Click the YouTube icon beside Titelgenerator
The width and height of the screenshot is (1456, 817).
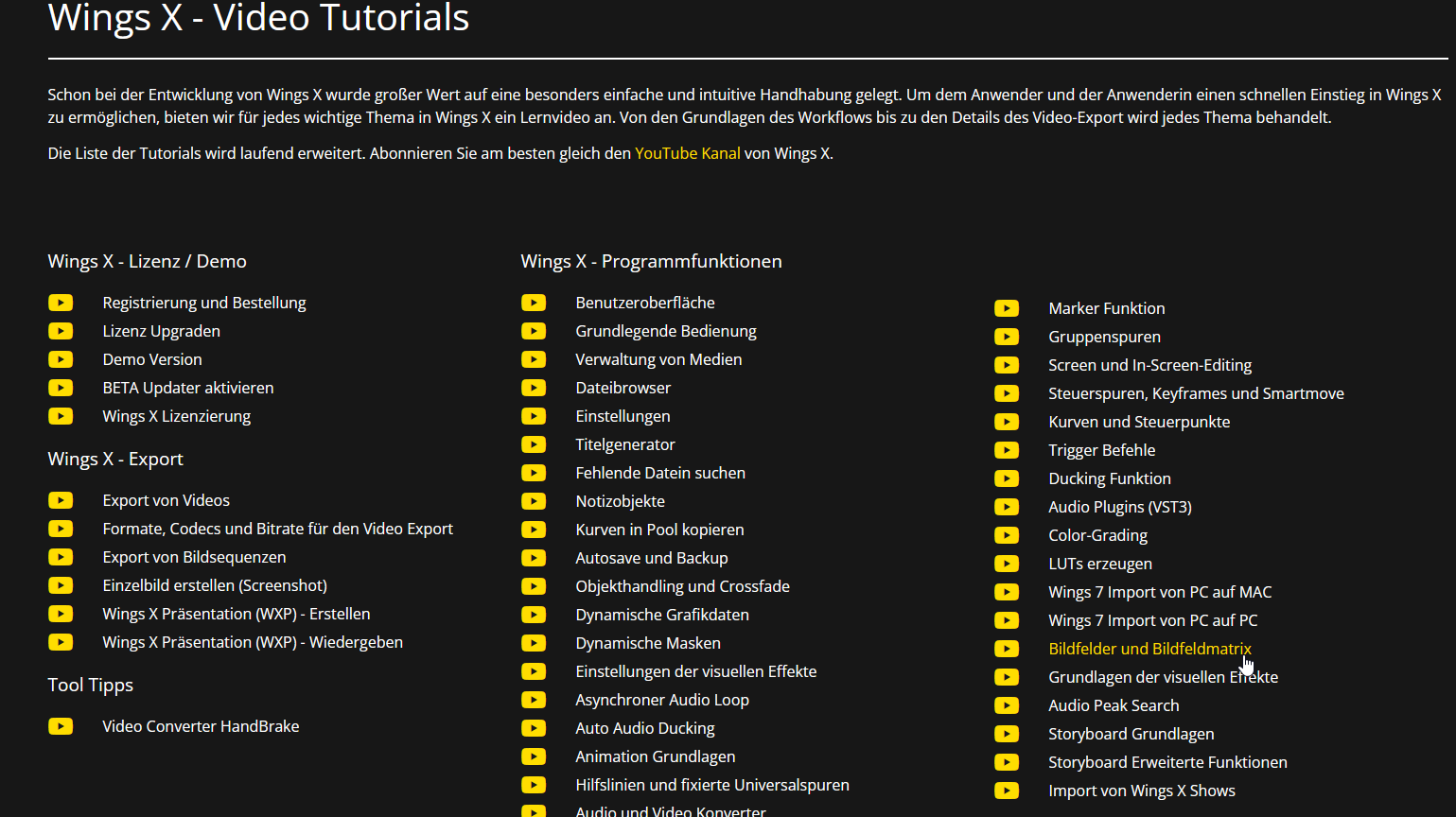tap(534, 444)
